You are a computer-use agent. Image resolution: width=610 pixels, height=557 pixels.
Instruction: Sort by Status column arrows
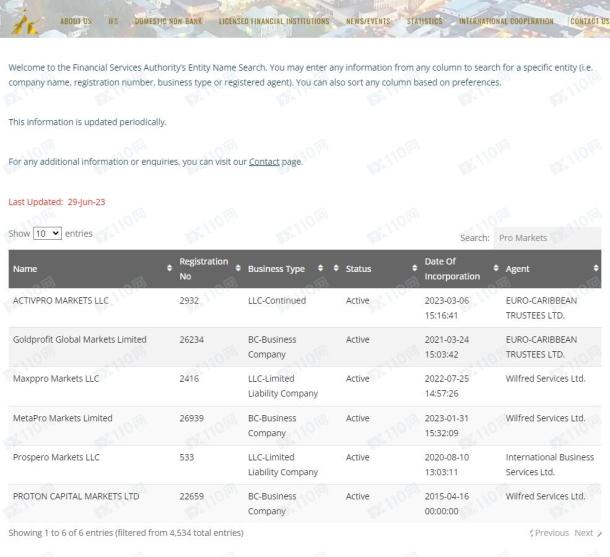(415, 268)
